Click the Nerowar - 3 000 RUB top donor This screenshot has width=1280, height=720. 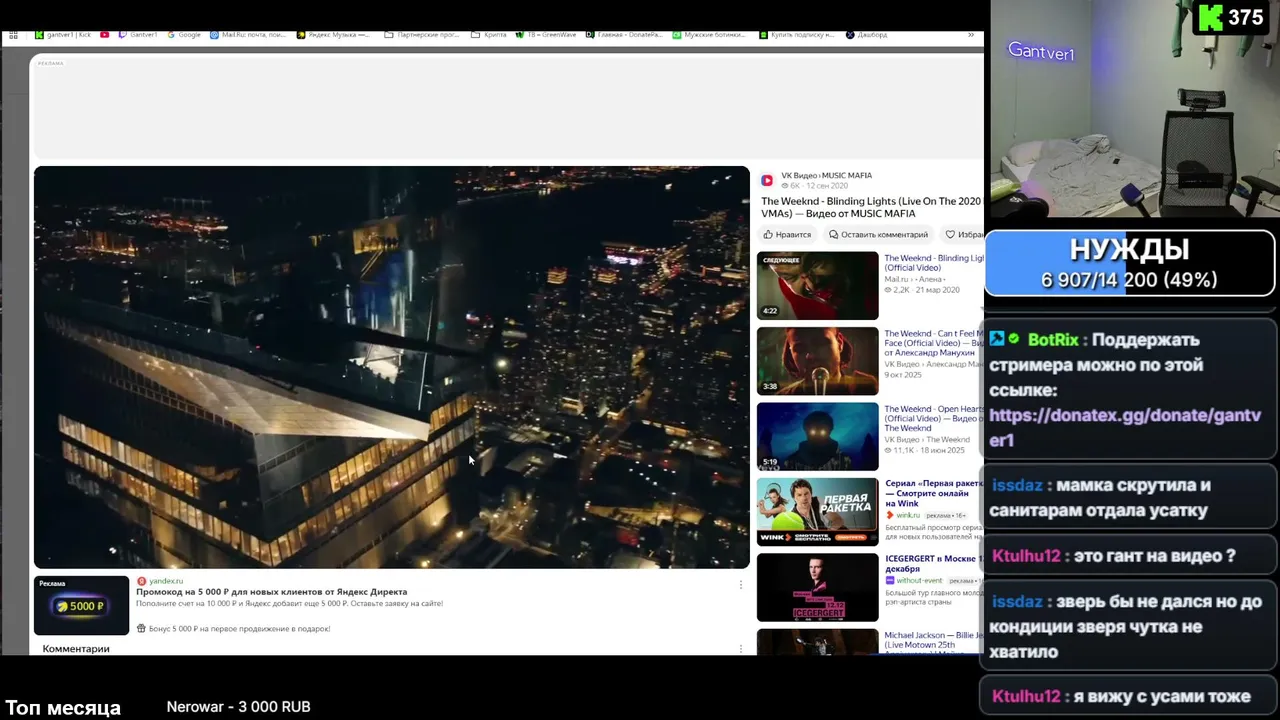tap(238, 707)
